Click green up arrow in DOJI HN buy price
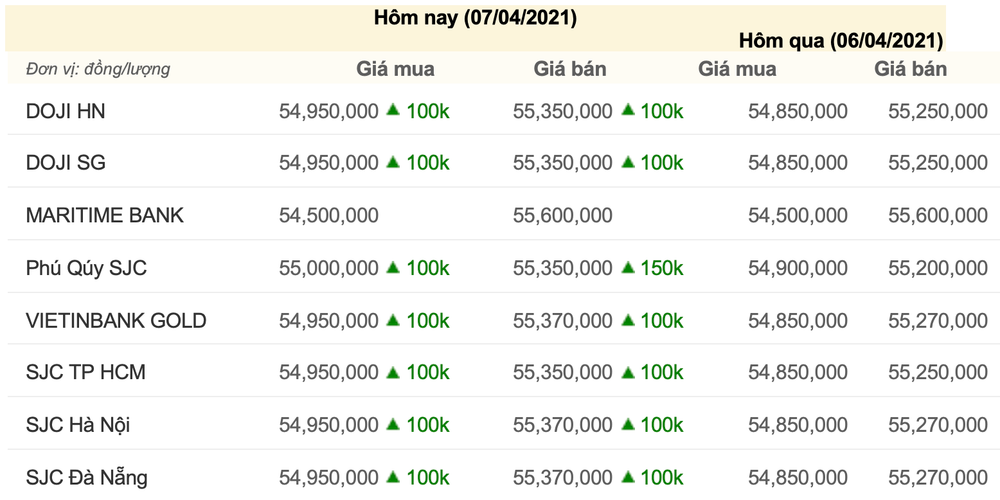The image size is (1000, 500). coord(393,110)
